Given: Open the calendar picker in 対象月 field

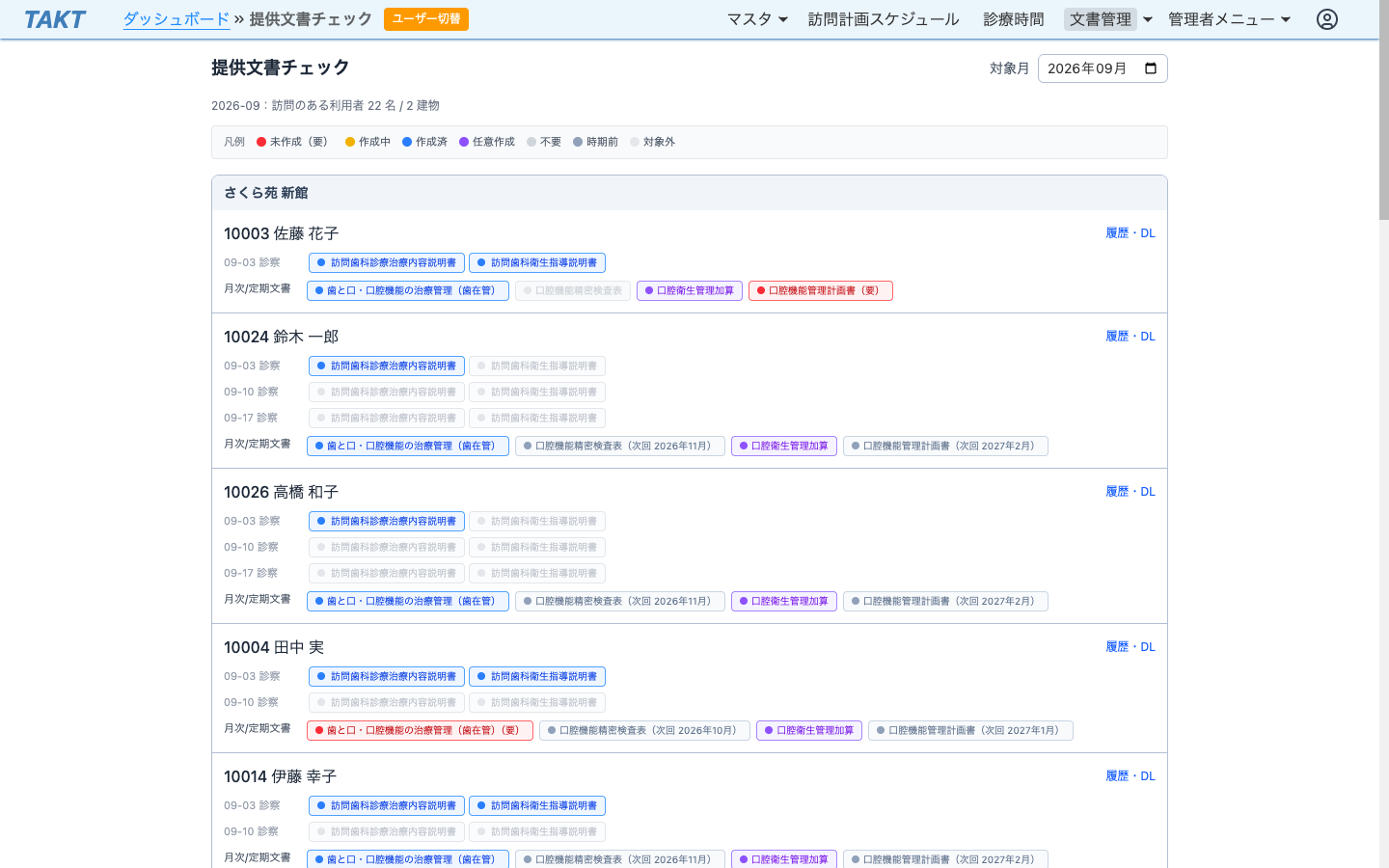Looking at the screenshot, I should click(x=1151, y=68).
